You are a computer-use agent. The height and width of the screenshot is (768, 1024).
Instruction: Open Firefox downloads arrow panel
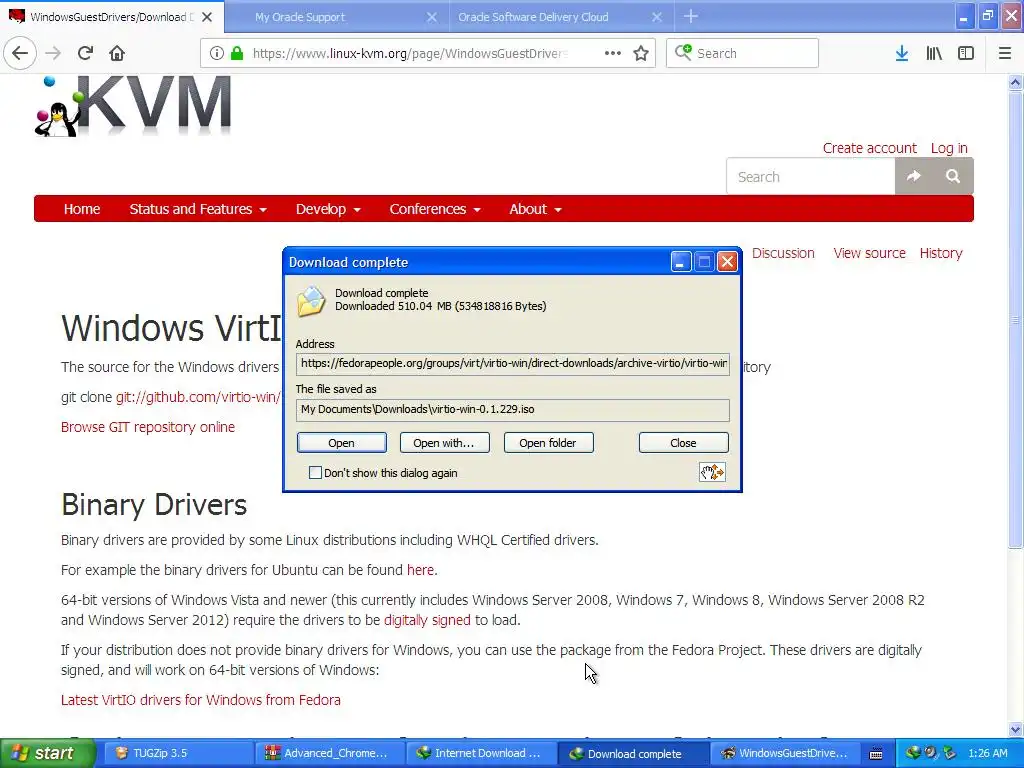click(x=902, y=53)
